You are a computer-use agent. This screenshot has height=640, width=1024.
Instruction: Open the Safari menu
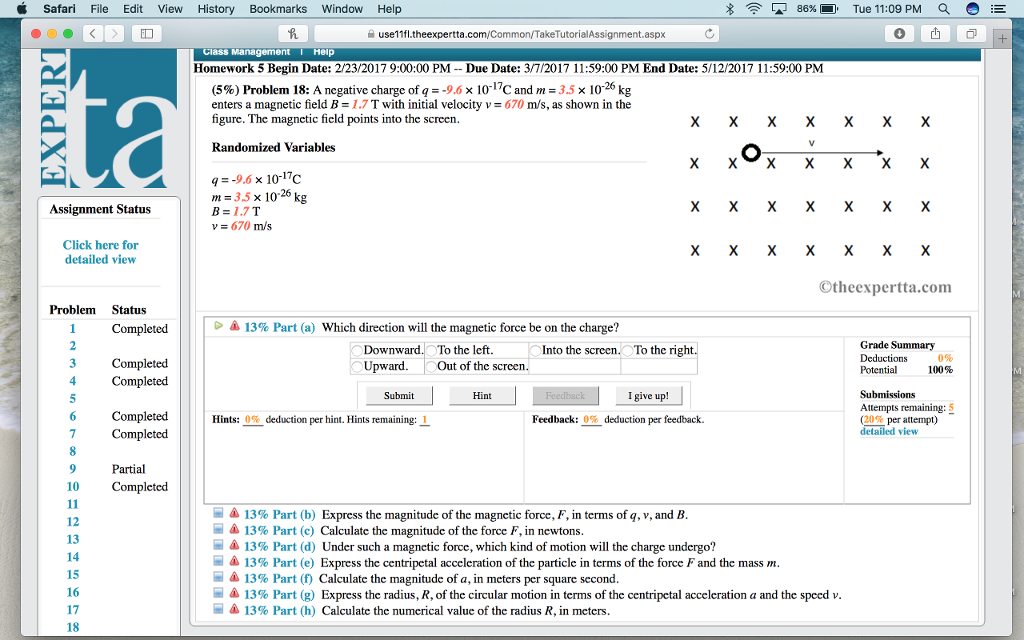coord(59,8)
